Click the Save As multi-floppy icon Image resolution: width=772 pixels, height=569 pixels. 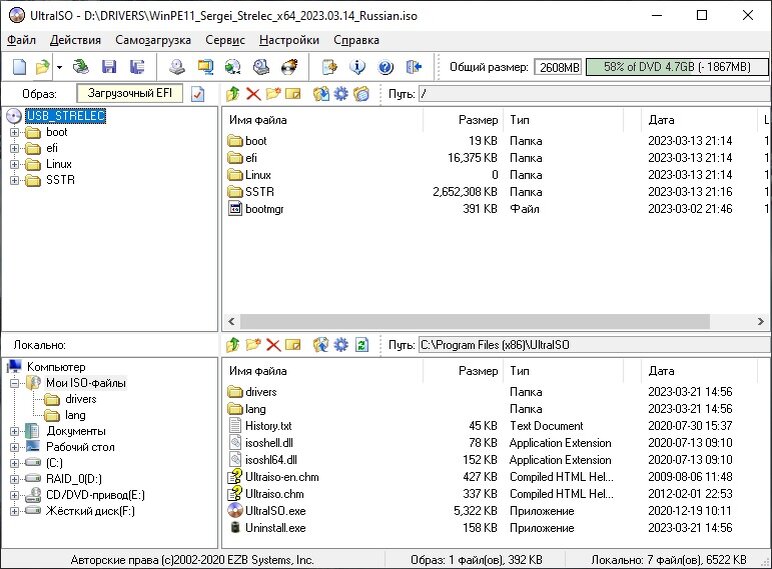(x=137, y=66)
